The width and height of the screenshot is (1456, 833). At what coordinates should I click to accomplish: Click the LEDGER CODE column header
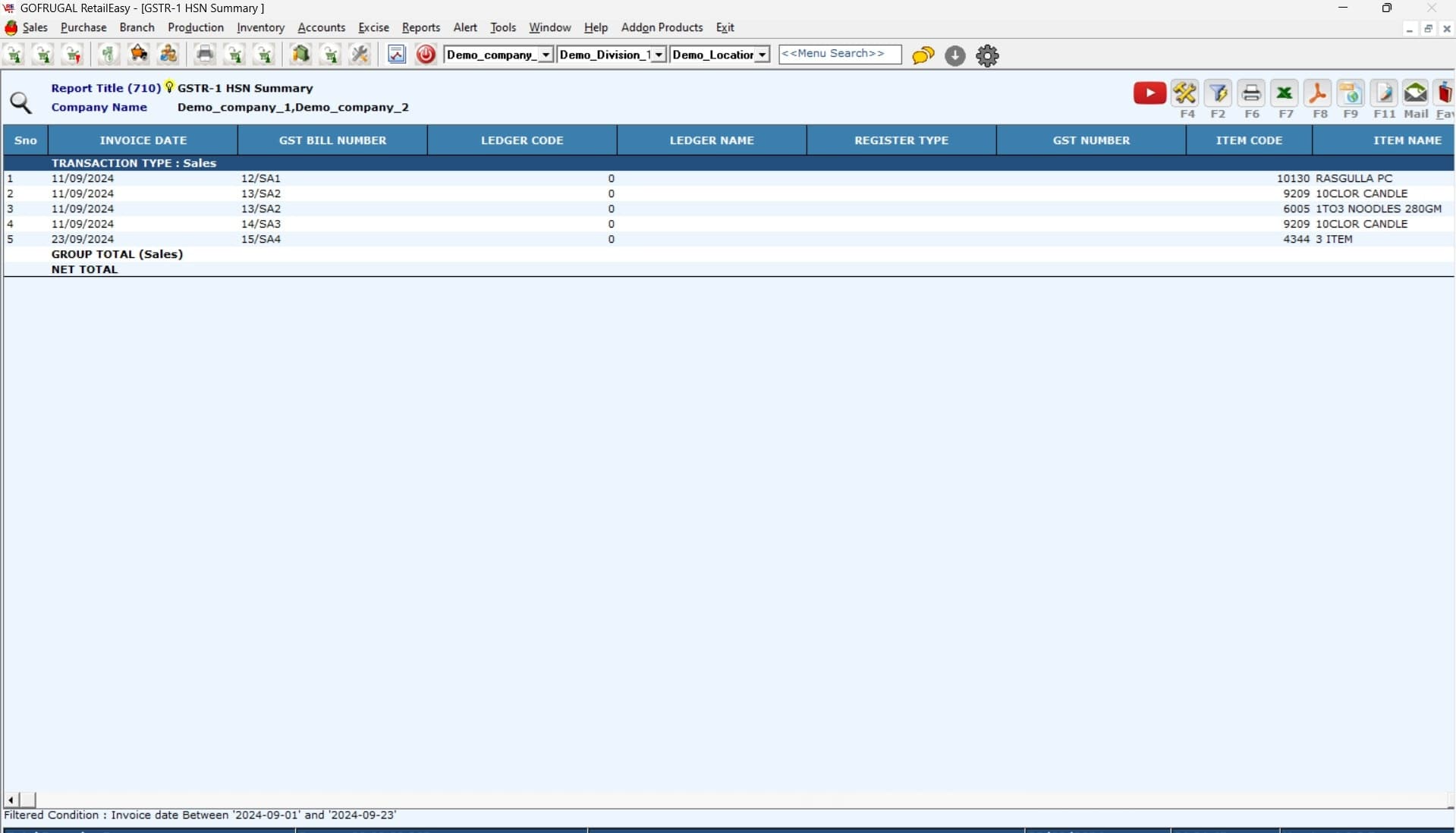point(522,140)
